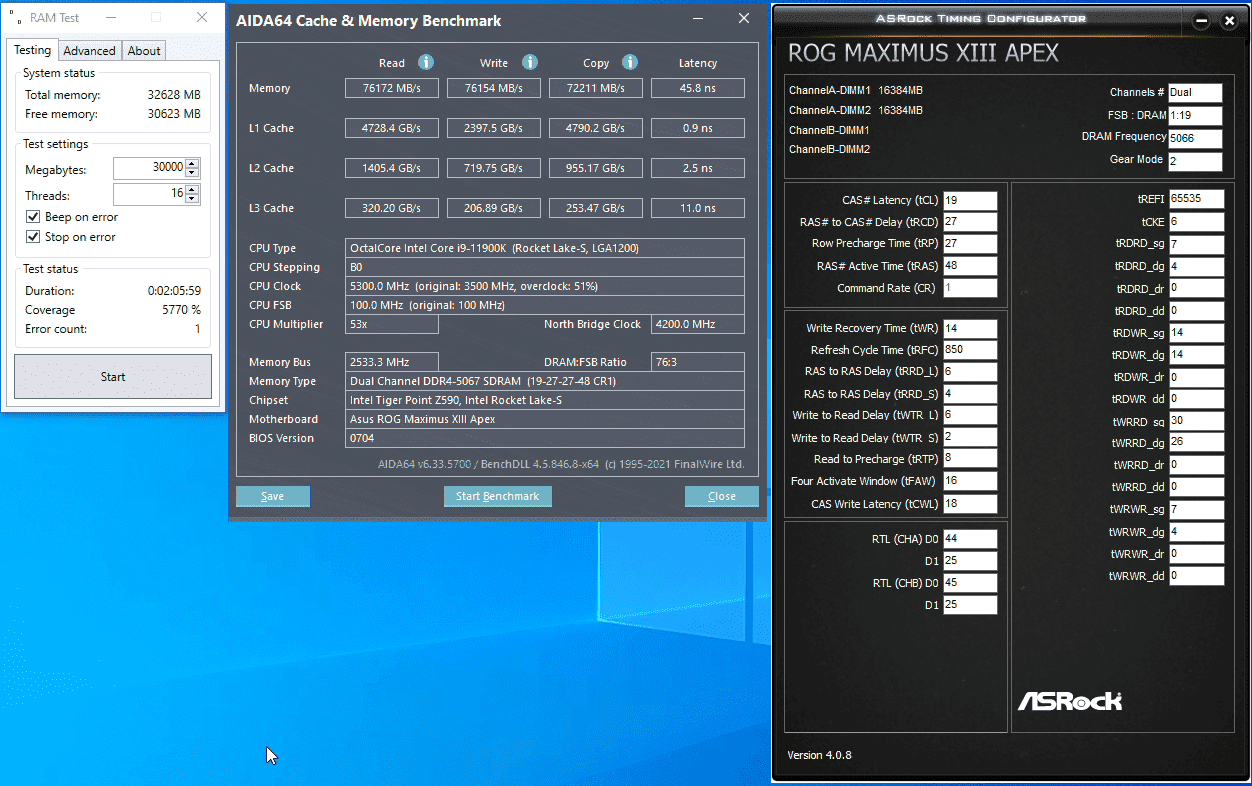Increase the Megabytes value with up arrow
Image resolution: width=1252 pixels, height=786 pixels.
click(192, 163)
